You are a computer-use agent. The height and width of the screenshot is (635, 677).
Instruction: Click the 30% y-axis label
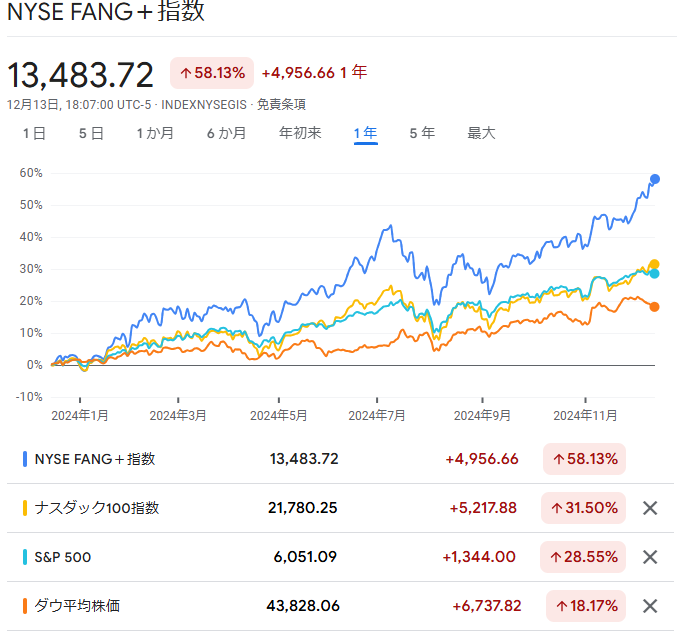pos(31,269)
